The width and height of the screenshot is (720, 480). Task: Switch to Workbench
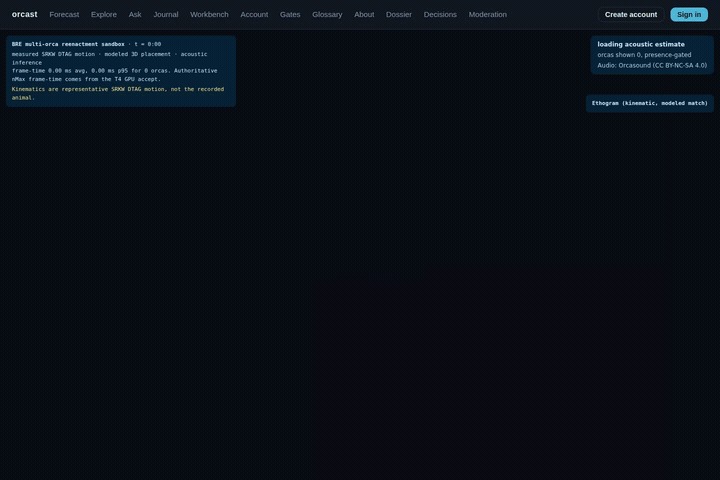(209, 14)
